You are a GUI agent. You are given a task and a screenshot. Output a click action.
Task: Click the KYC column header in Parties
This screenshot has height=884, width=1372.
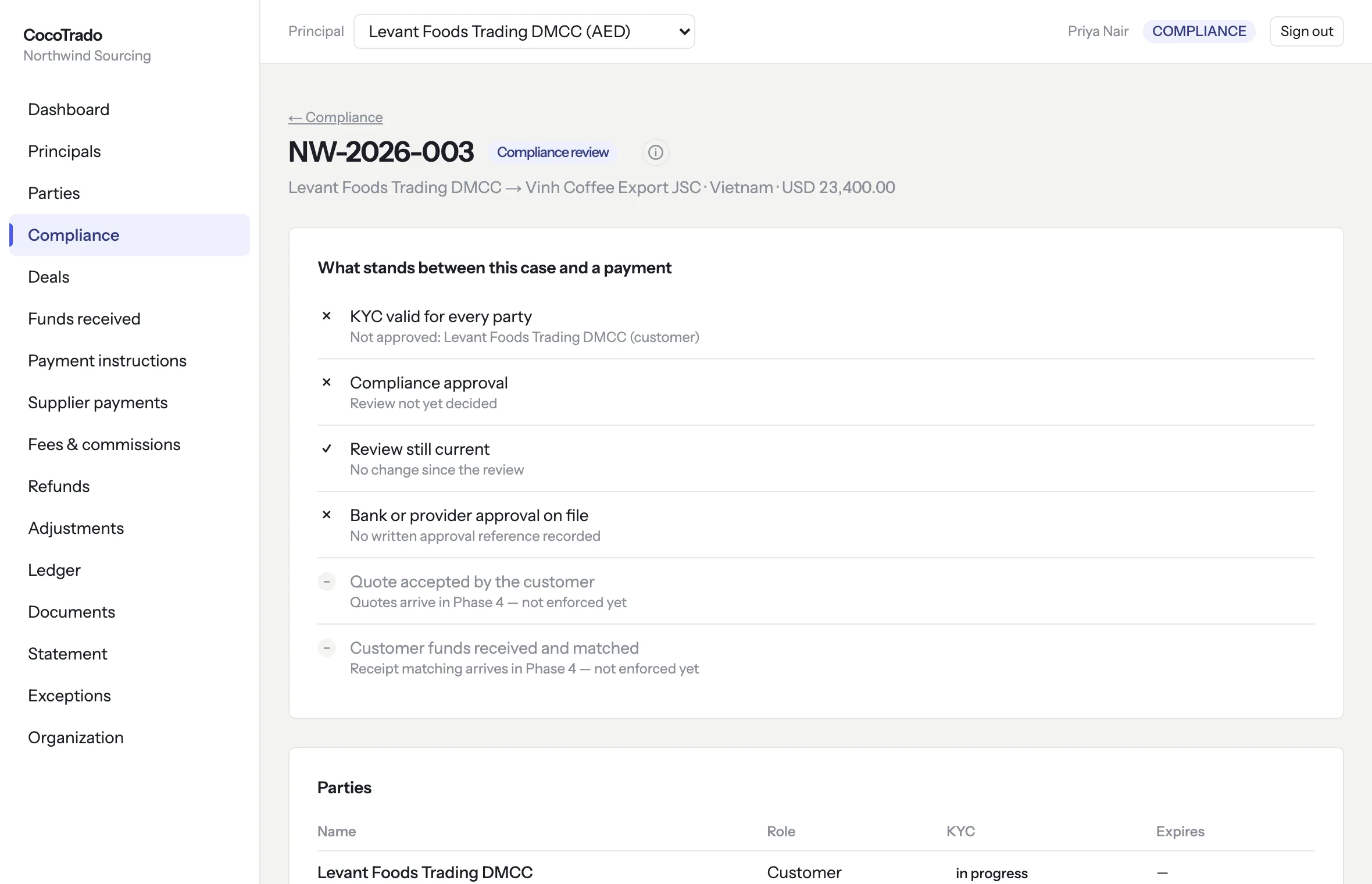coord(960,832)
